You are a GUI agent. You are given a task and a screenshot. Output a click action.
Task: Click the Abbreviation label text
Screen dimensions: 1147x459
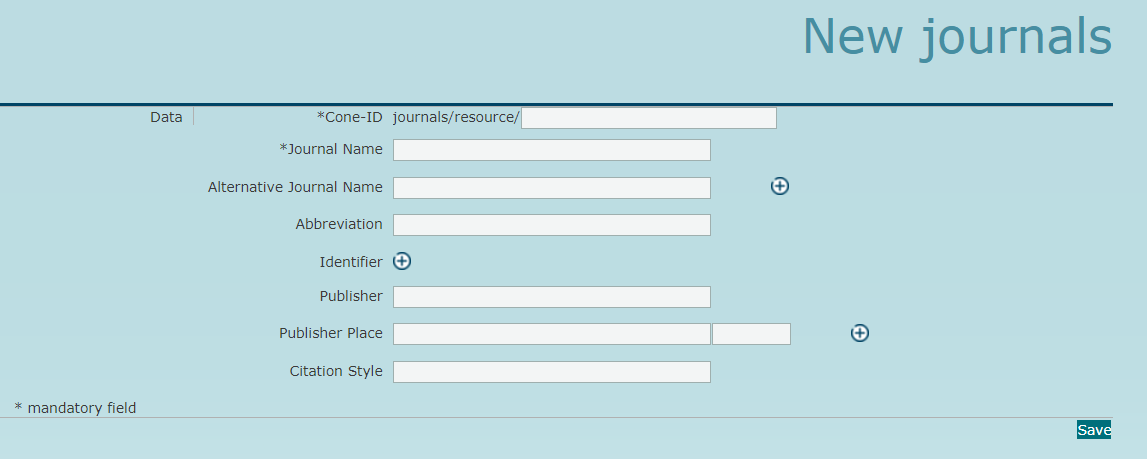pos(339,224)
